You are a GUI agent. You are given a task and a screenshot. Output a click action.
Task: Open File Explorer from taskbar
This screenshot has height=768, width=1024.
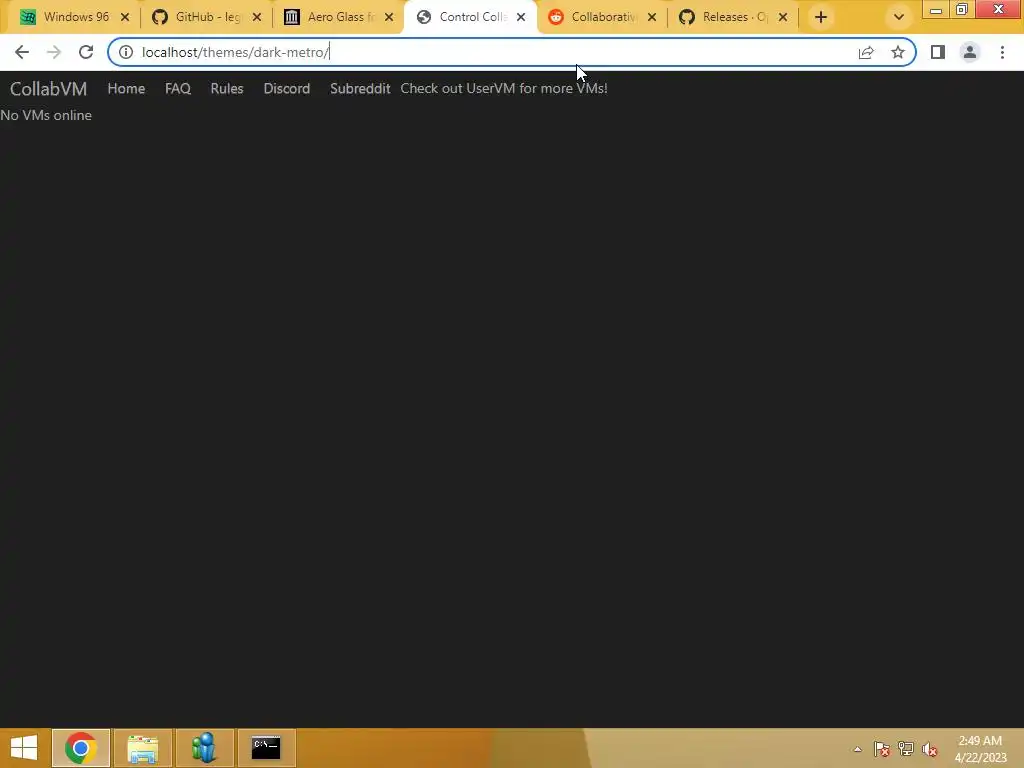tap(142, 748)
